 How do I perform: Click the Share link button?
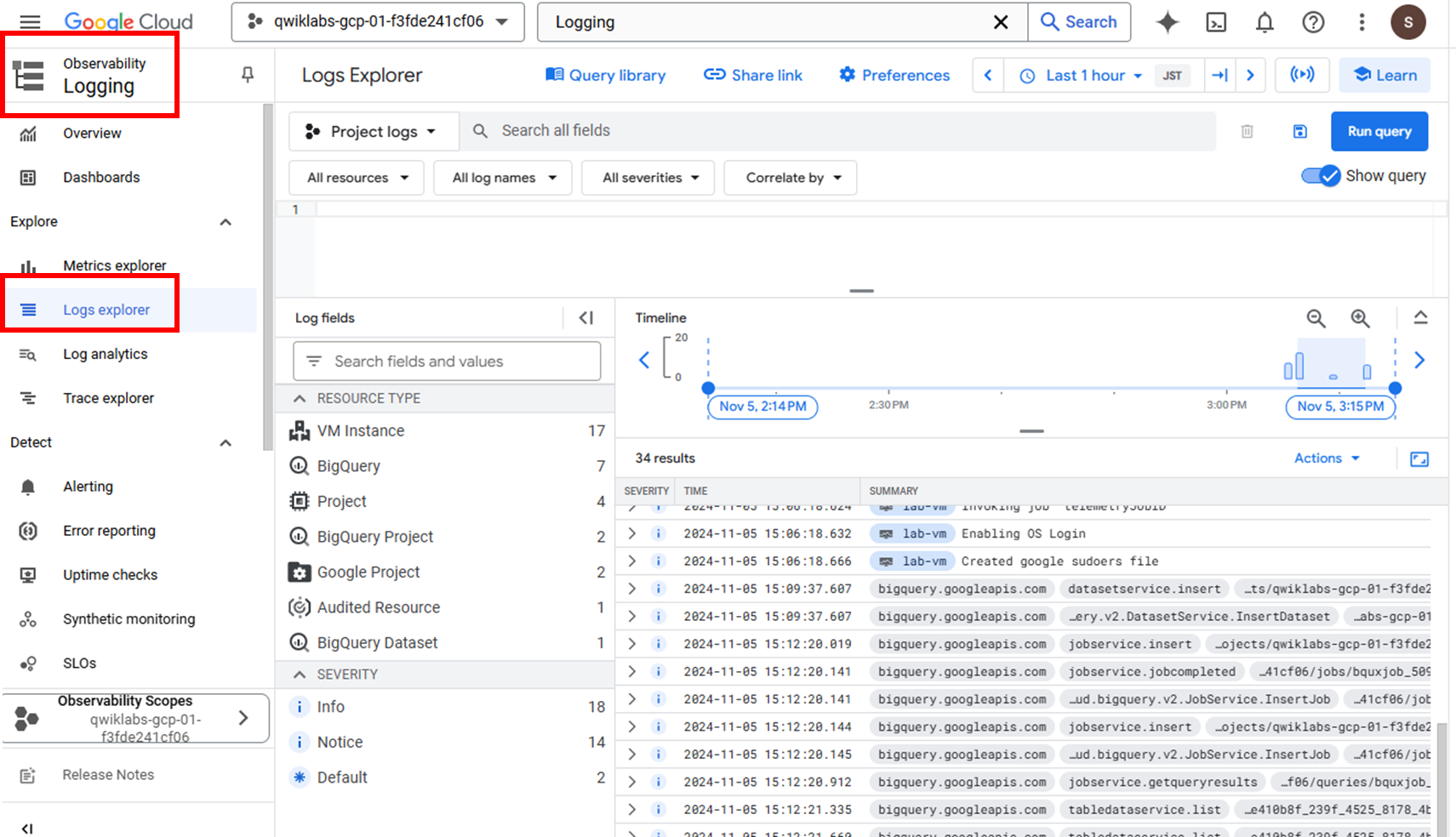(x=753, y=75)
